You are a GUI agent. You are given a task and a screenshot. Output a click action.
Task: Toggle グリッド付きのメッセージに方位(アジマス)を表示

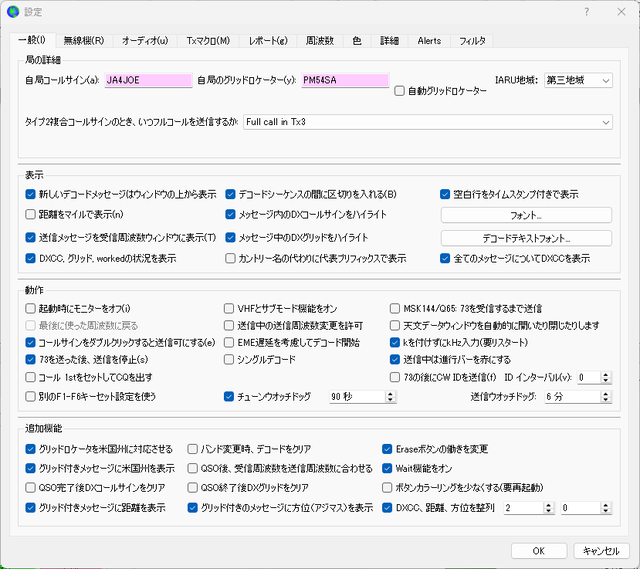tap(192, 508)
